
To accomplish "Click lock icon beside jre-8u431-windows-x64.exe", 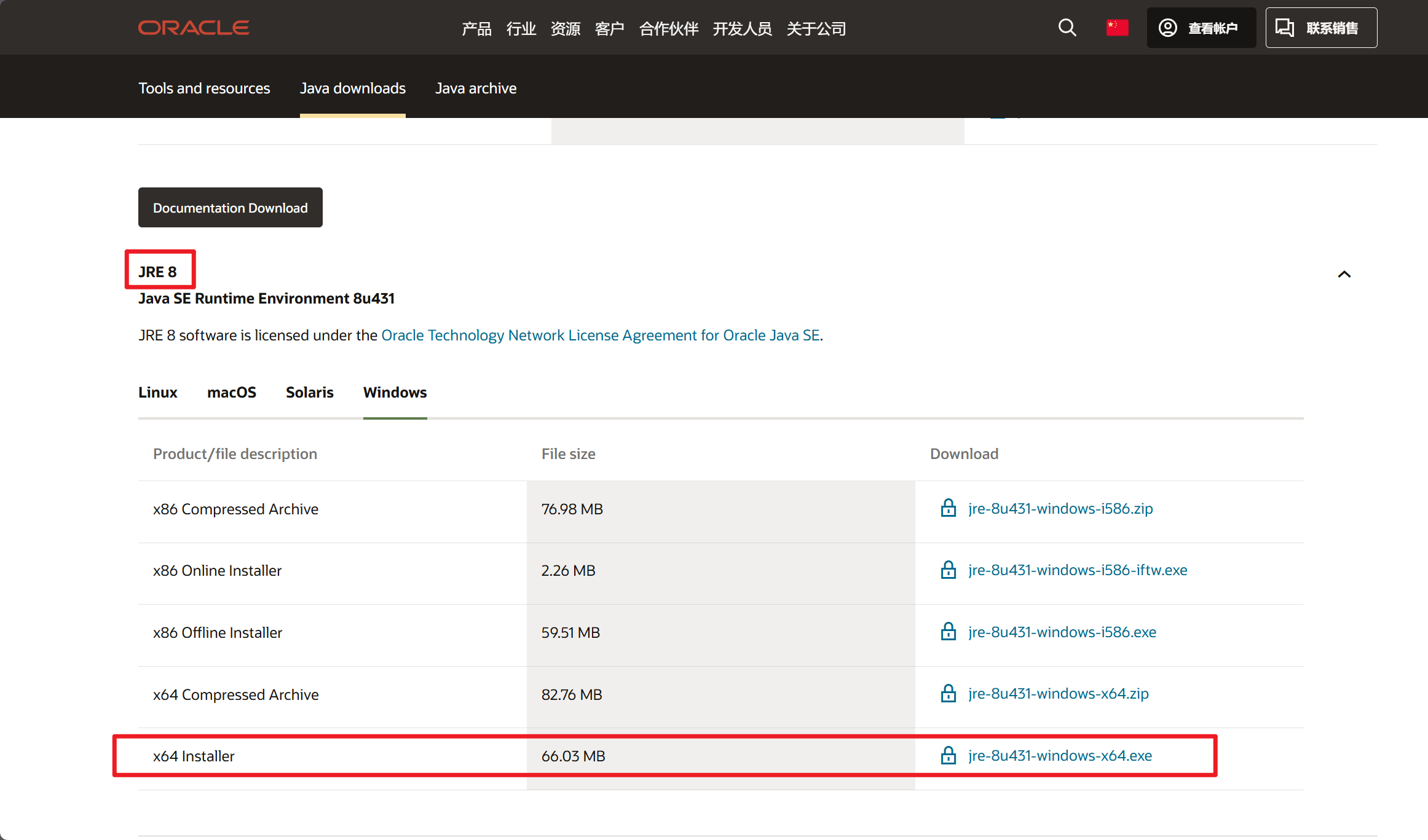I will [x=949, y=755].
